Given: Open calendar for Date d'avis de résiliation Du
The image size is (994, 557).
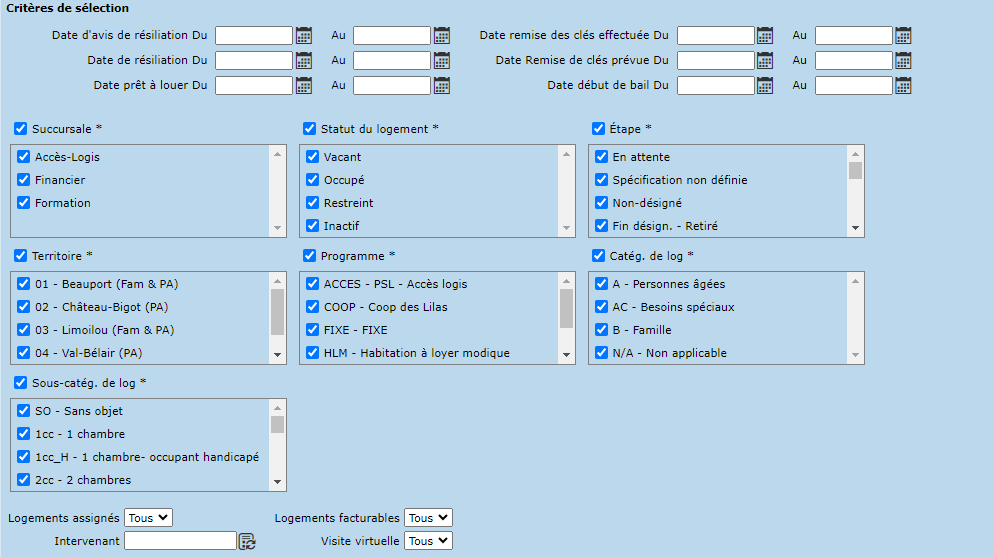Looking at the screenshot, I should pyautogui.click(x=304, y=36).
